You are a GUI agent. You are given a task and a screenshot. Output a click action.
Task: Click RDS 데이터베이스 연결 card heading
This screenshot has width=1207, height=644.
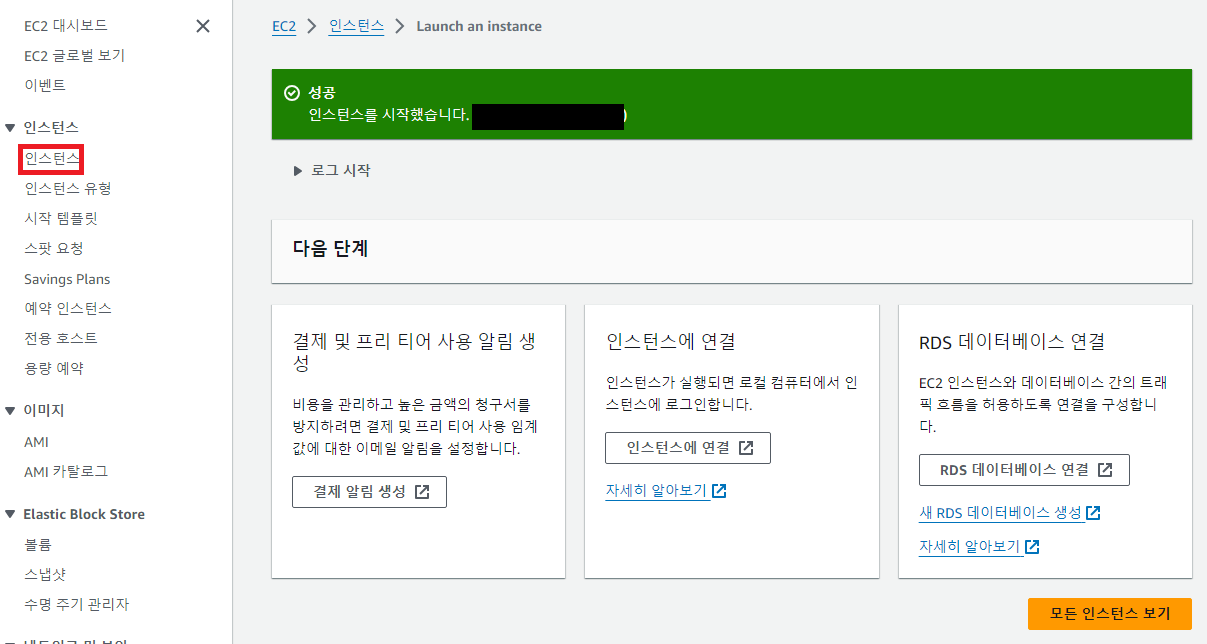1012,342
